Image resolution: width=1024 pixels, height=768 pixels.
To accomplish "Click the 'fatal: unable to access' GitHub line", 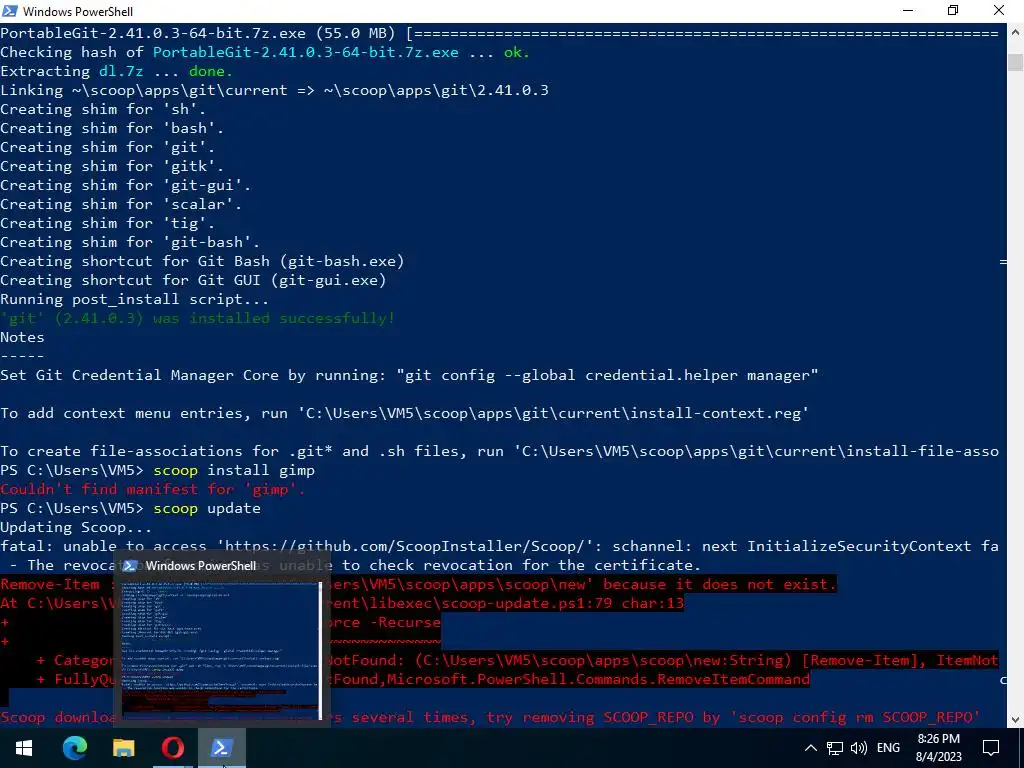I will 500,546.
